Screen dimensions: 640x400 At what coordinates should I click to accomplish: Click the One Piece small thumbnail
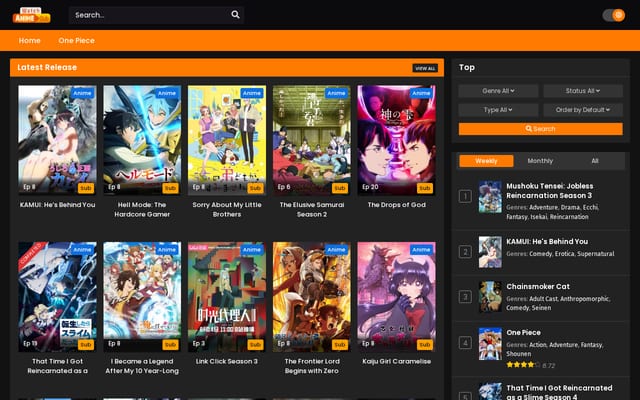pyautogui.click(x=490, y=343)
